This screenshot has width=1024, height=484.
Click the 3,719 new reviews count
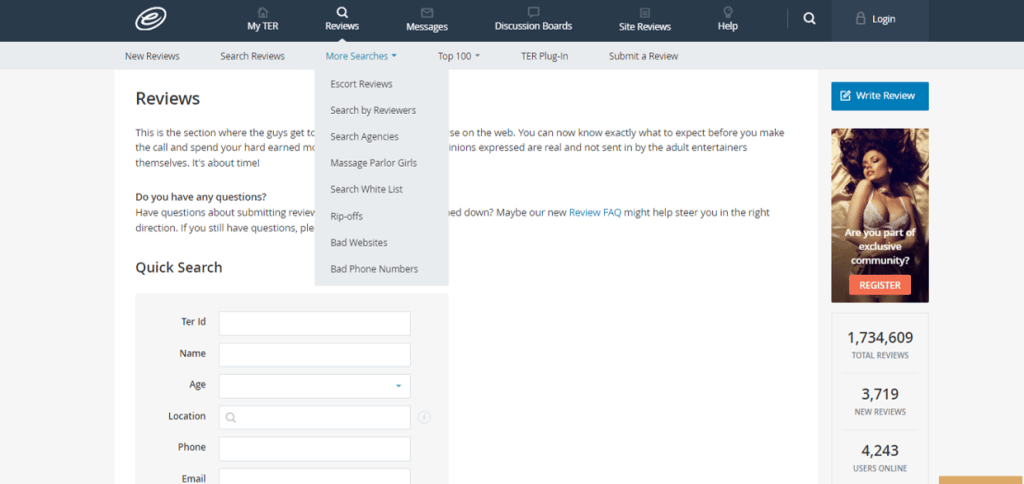pyautogui.click(x=880, y=394)
